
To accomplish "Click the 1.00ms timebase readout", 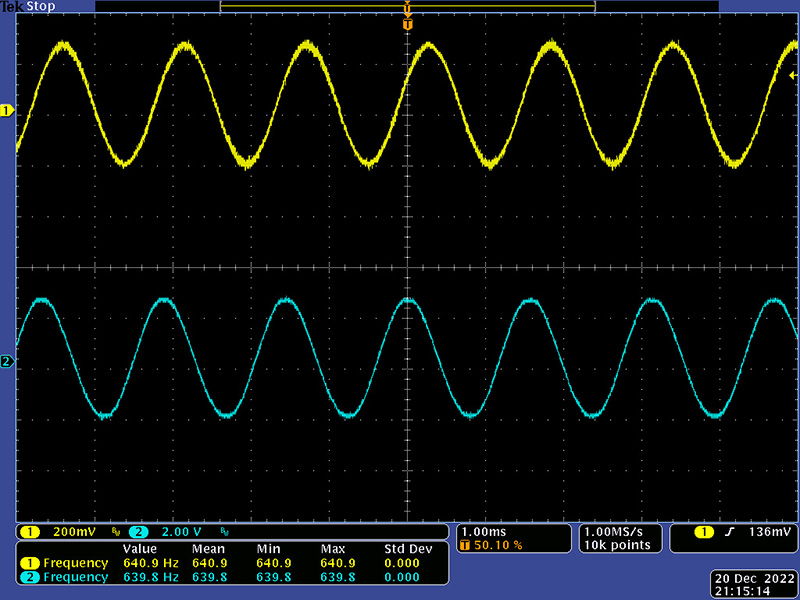I will (484, 532).
